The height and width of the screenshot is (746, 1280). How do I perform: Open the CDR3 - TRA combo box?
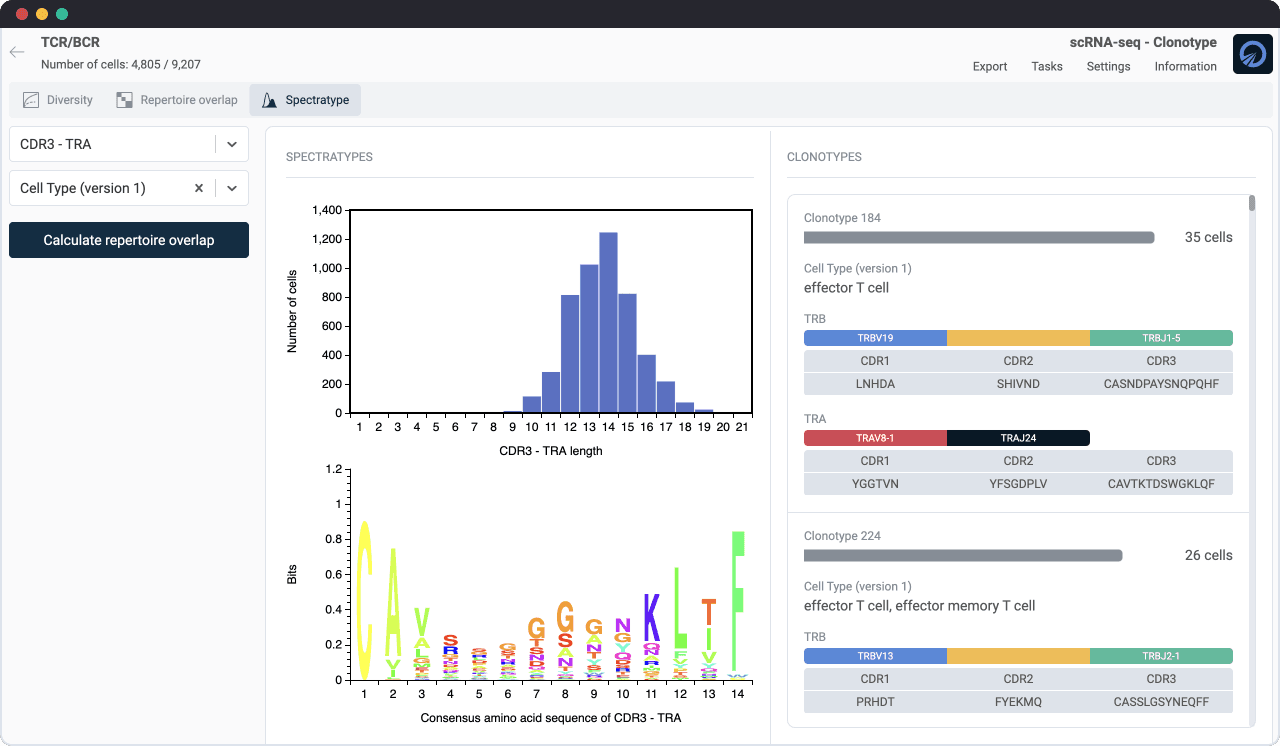pos(129,144)
